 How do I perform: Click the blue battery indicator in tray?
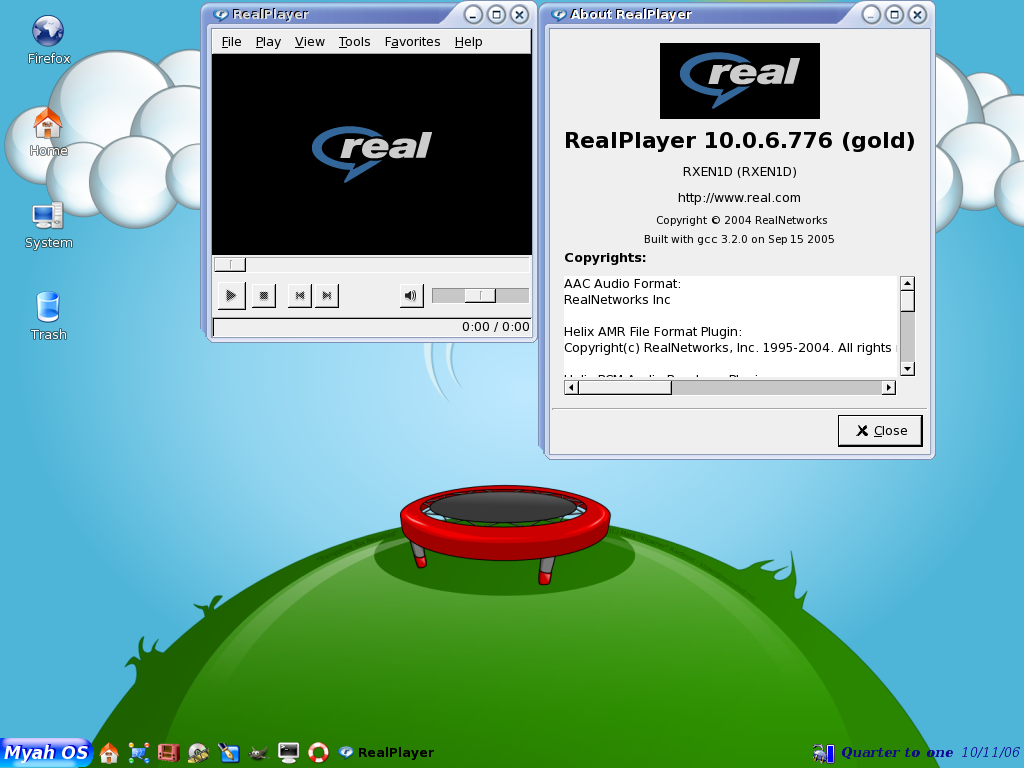[830, 753]
